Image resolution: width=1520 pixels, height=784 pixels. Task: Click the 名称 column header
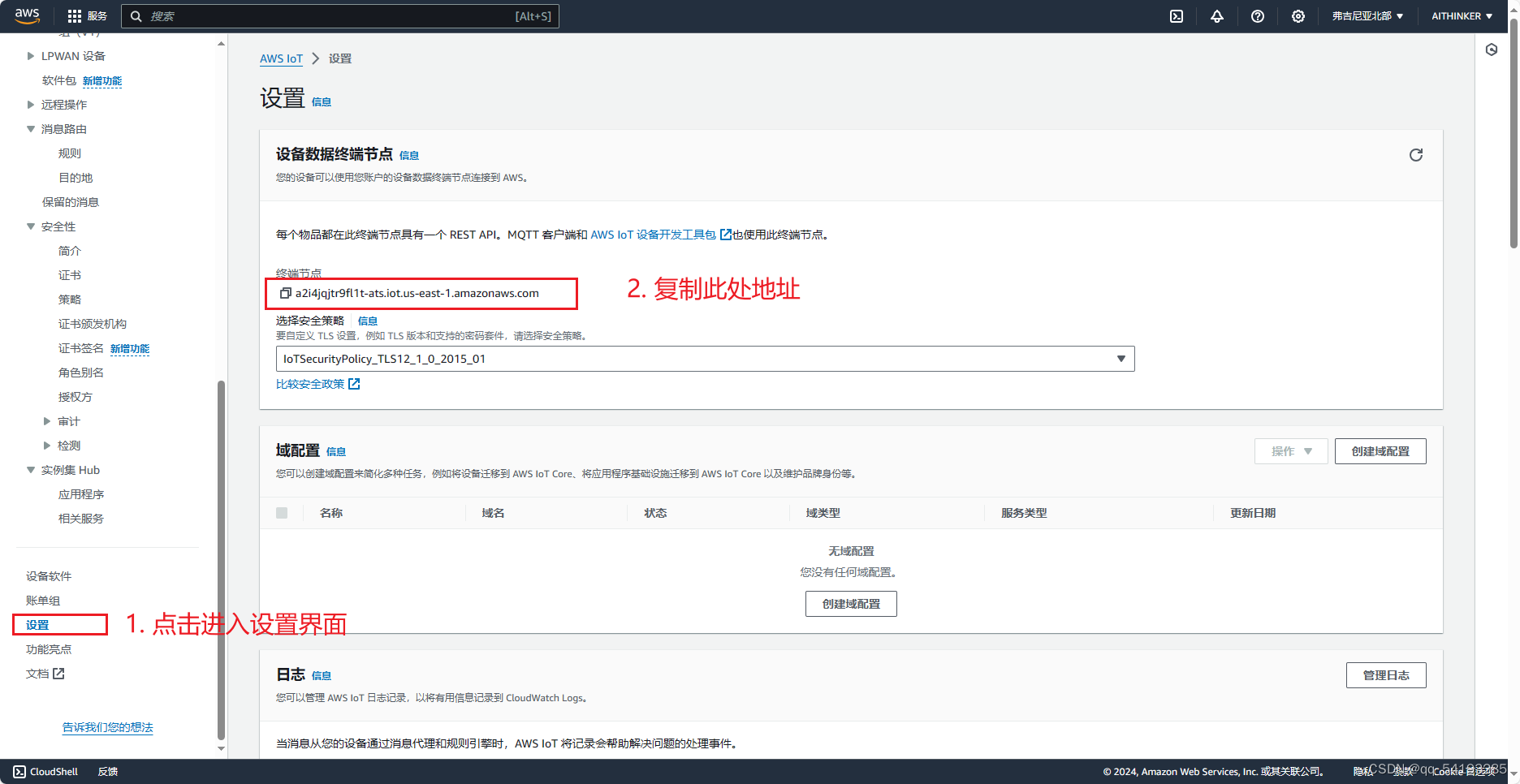click(331, 513)
